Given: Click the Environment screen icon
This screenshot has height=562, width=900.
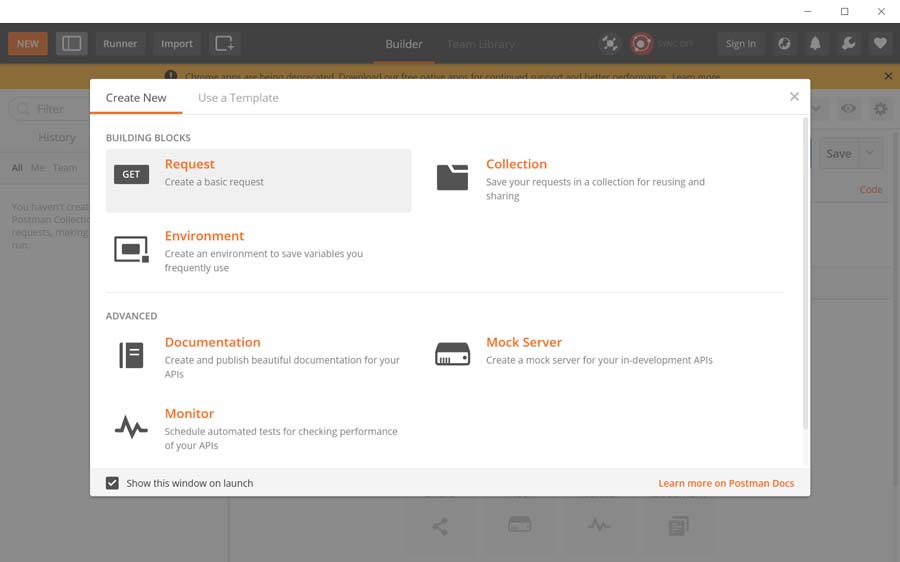Looking at the screenshot, I should tap(131, 249).
